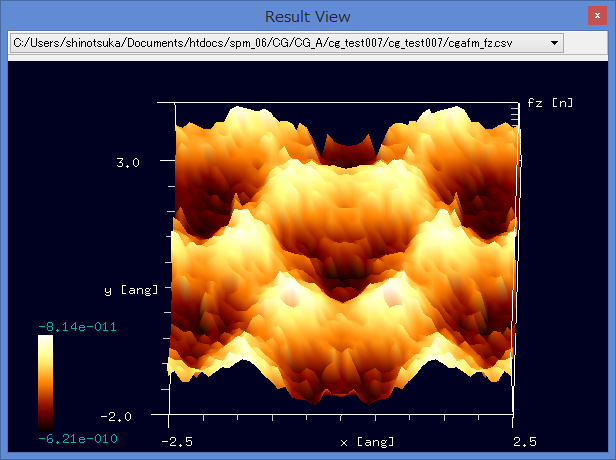Click the -2.5 x-axis tick label
616x460 pixels.
[177, 442]
